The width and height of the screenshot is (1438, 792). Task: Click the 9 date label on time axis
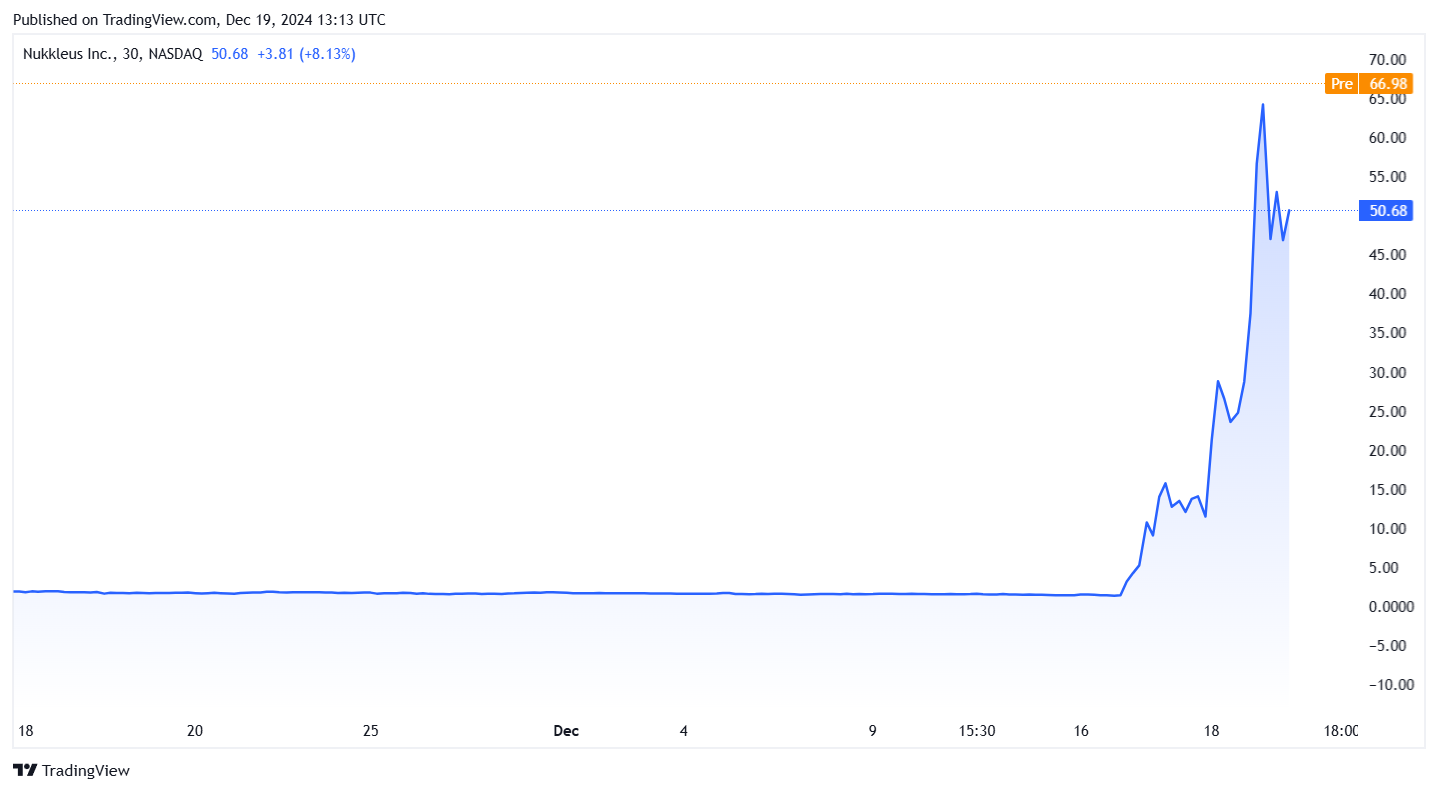coord(872,731)
